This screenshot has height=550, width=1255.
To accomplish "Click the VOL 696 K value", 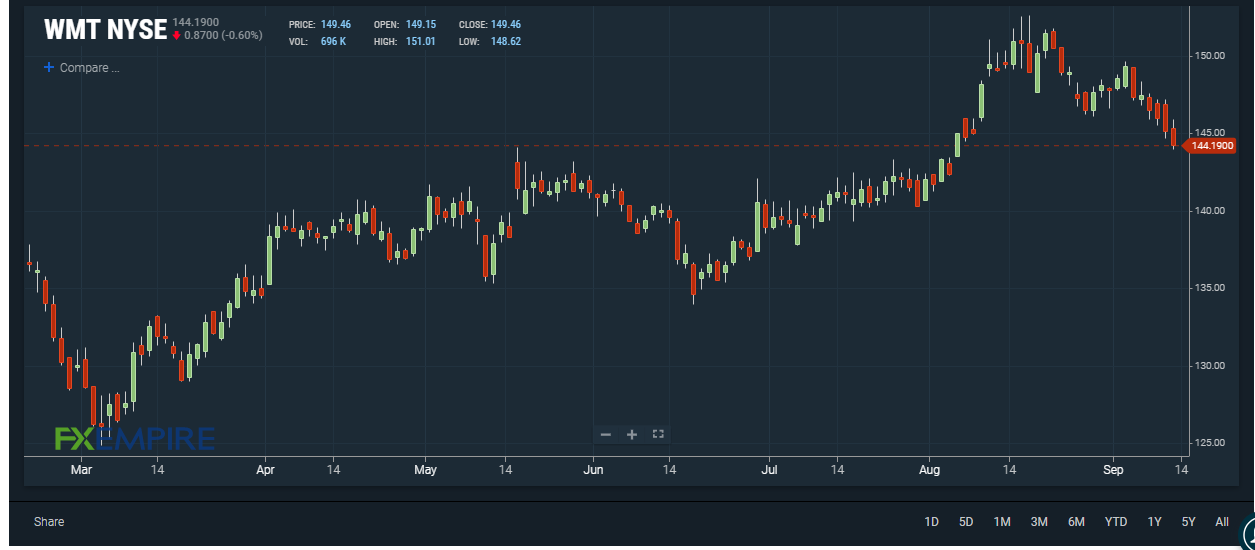I will [x=334, y=42].
